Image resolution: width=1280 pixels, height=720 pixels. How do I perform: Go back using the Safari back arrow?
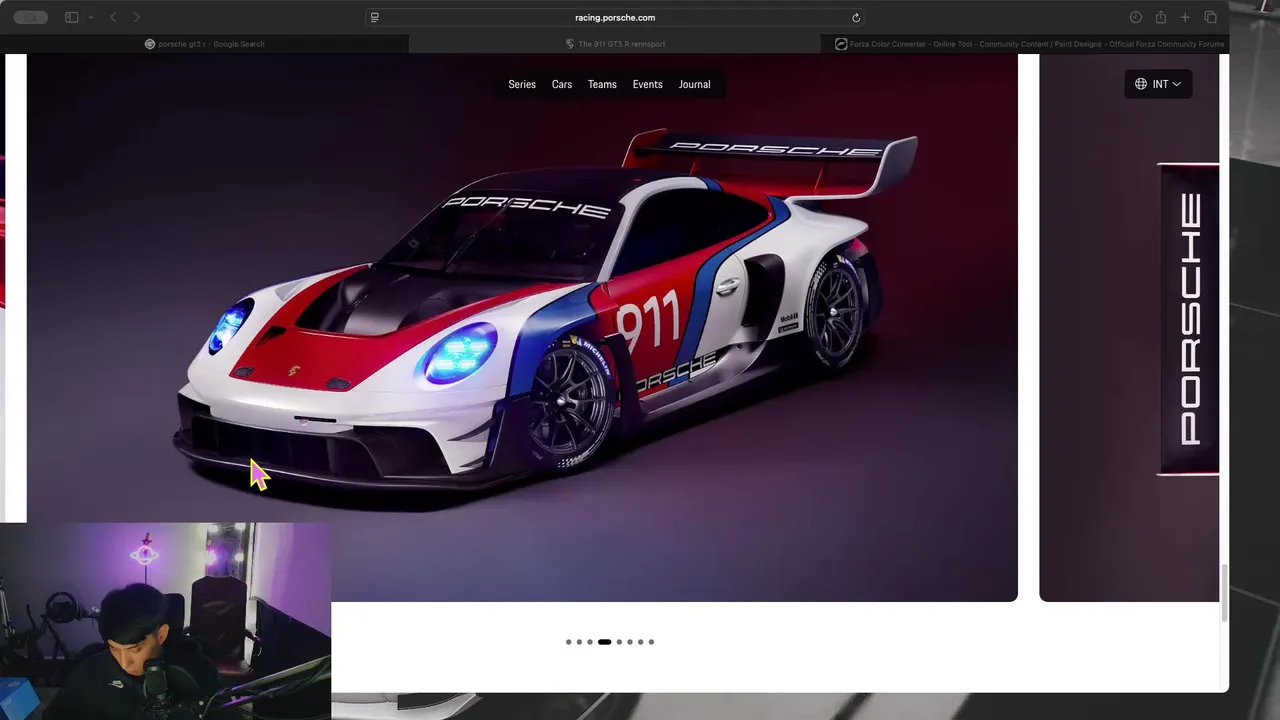[113, 17]
